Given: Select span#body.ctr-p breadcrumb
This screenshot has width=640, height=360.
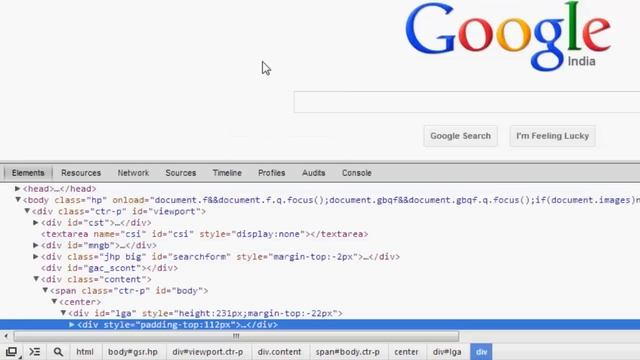Looking at the screenshot, I should tap(347, 352).
